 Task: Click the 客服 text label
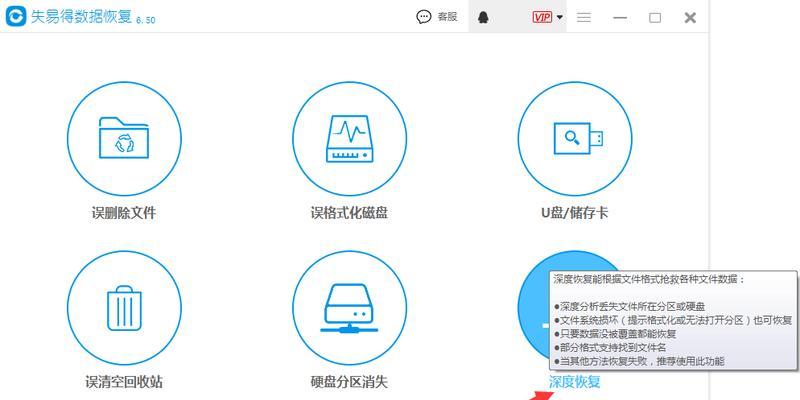(x=447, y=17)
